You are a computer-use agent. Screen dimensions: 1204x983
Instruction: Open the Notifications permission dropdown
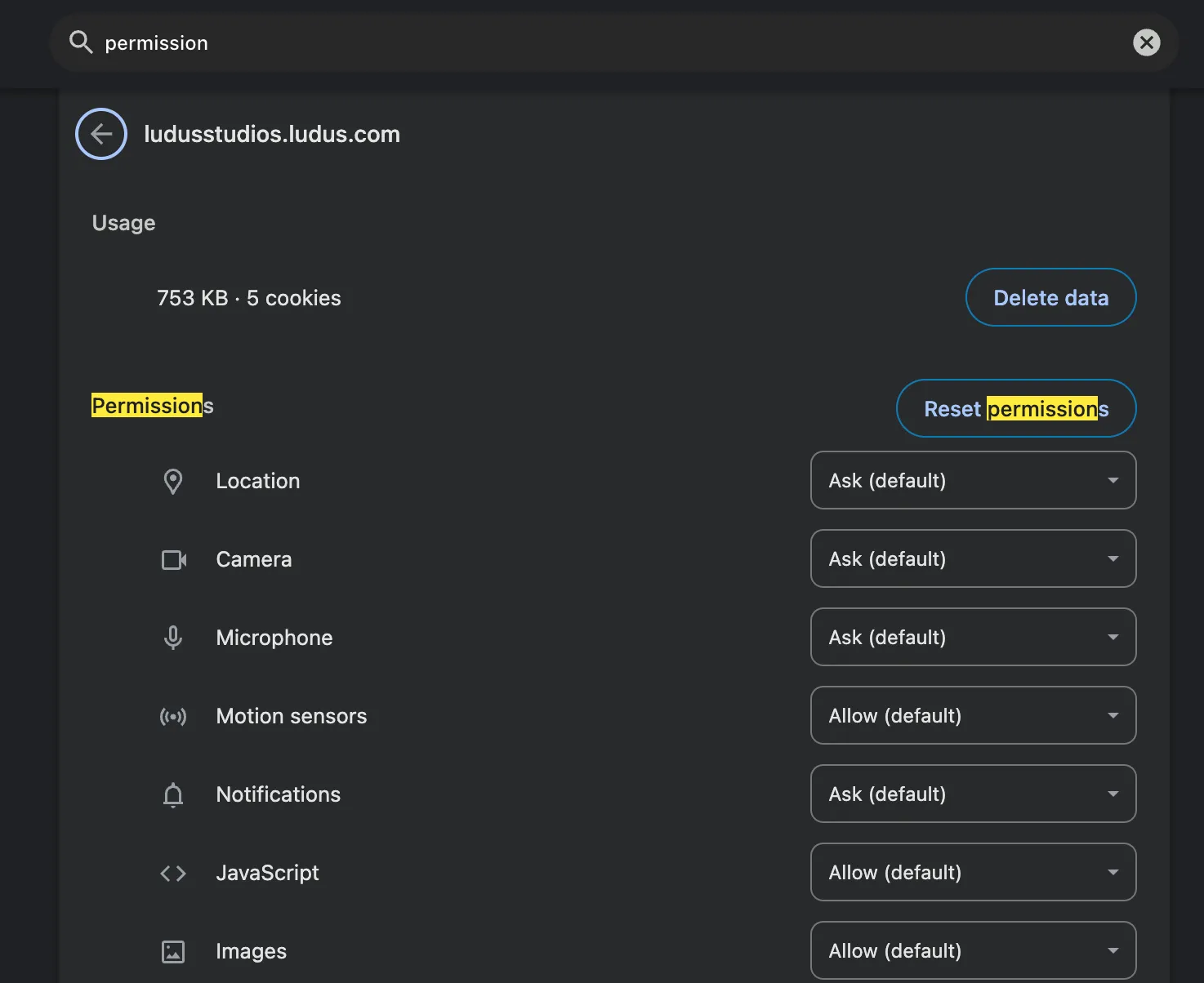tap(973, 794)
